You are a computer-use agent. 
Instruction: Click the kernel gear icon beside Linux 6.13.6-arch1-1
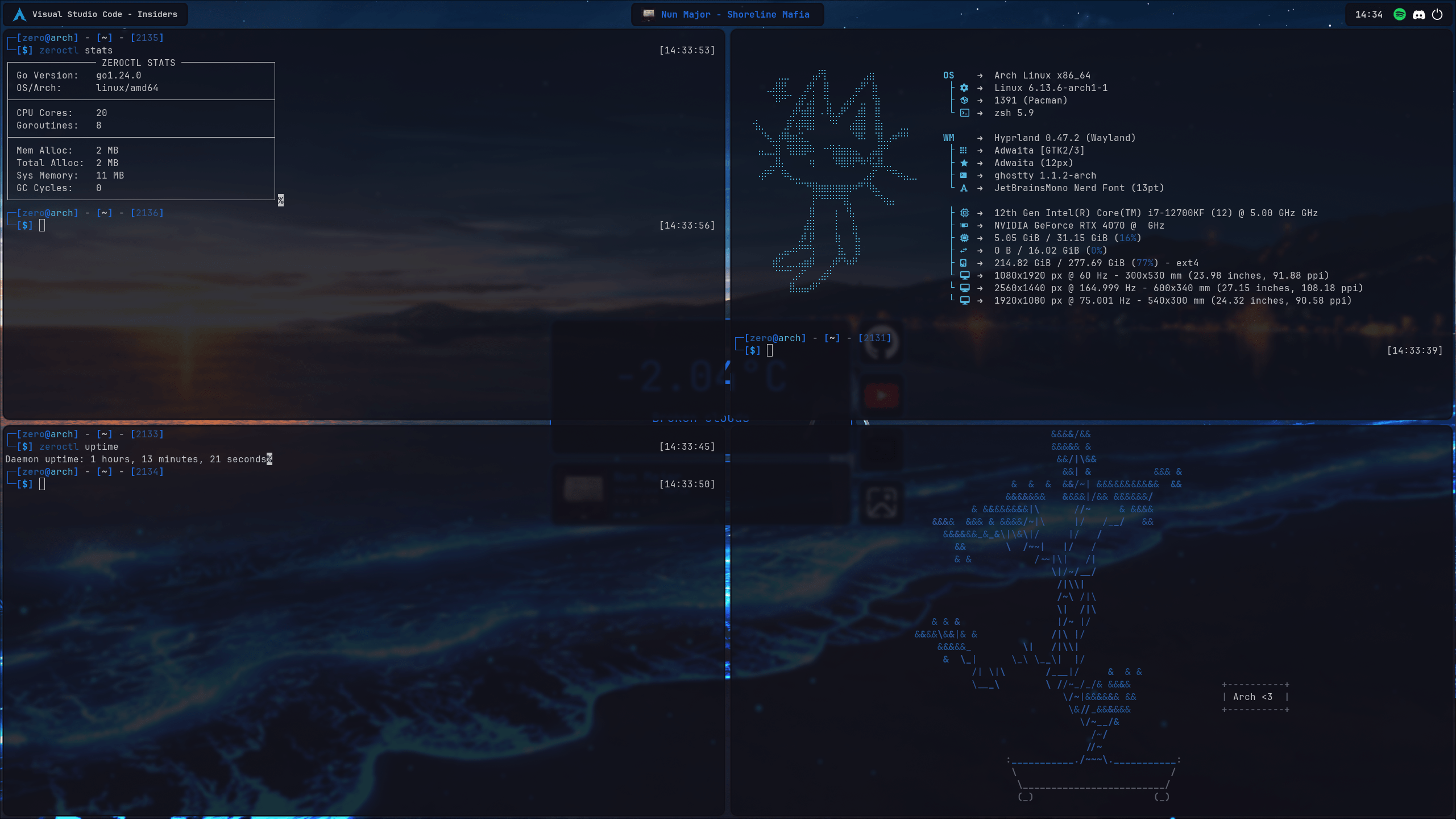coord(964,88)
